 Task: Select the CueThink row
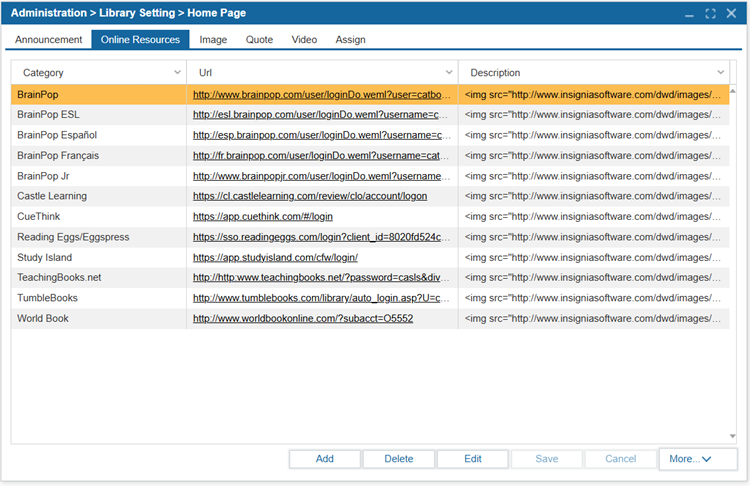coord(370,217)
